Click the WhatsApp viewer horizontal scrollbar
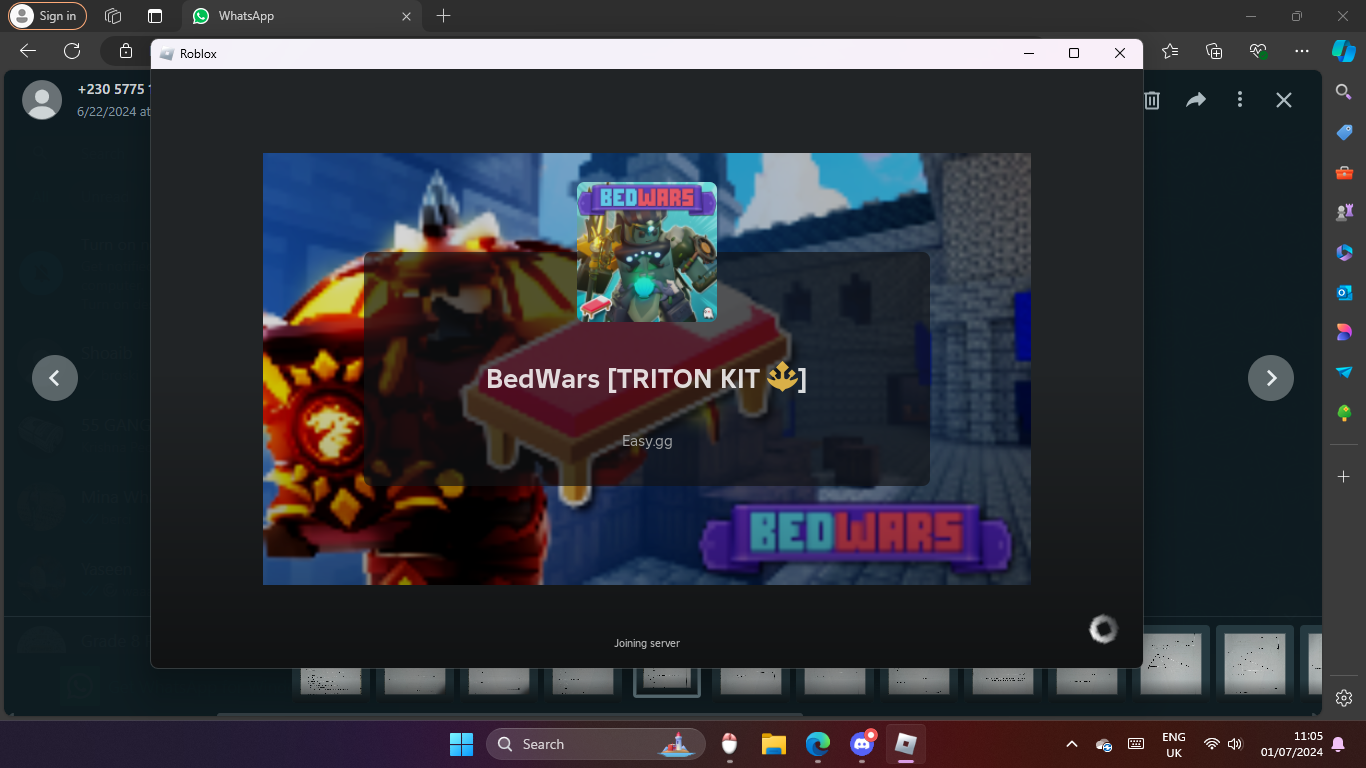The height and width of the screenshot is (768, 1366). 510,715
